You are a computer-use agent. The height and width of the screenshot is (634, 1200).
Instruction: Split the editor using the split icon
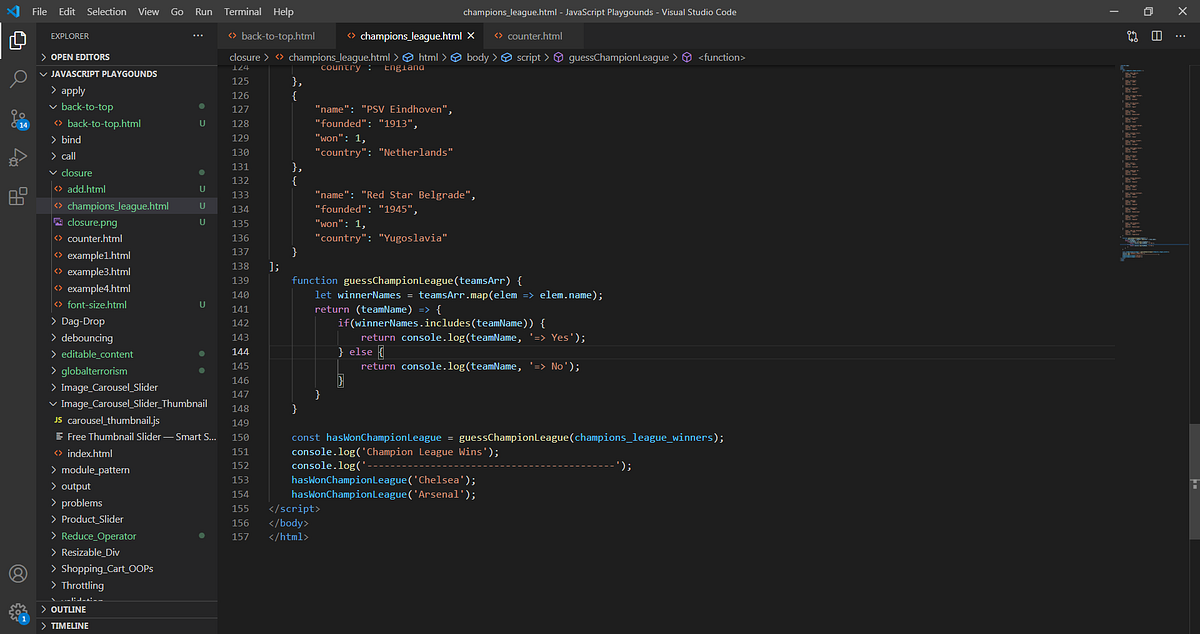click(1157, 35)
